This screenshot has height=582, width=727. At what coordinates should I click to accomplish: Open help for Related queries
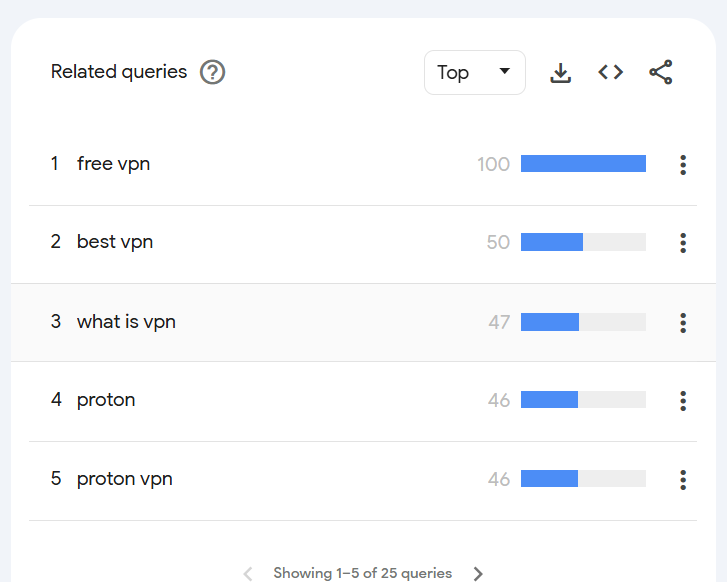pos(212,72)
